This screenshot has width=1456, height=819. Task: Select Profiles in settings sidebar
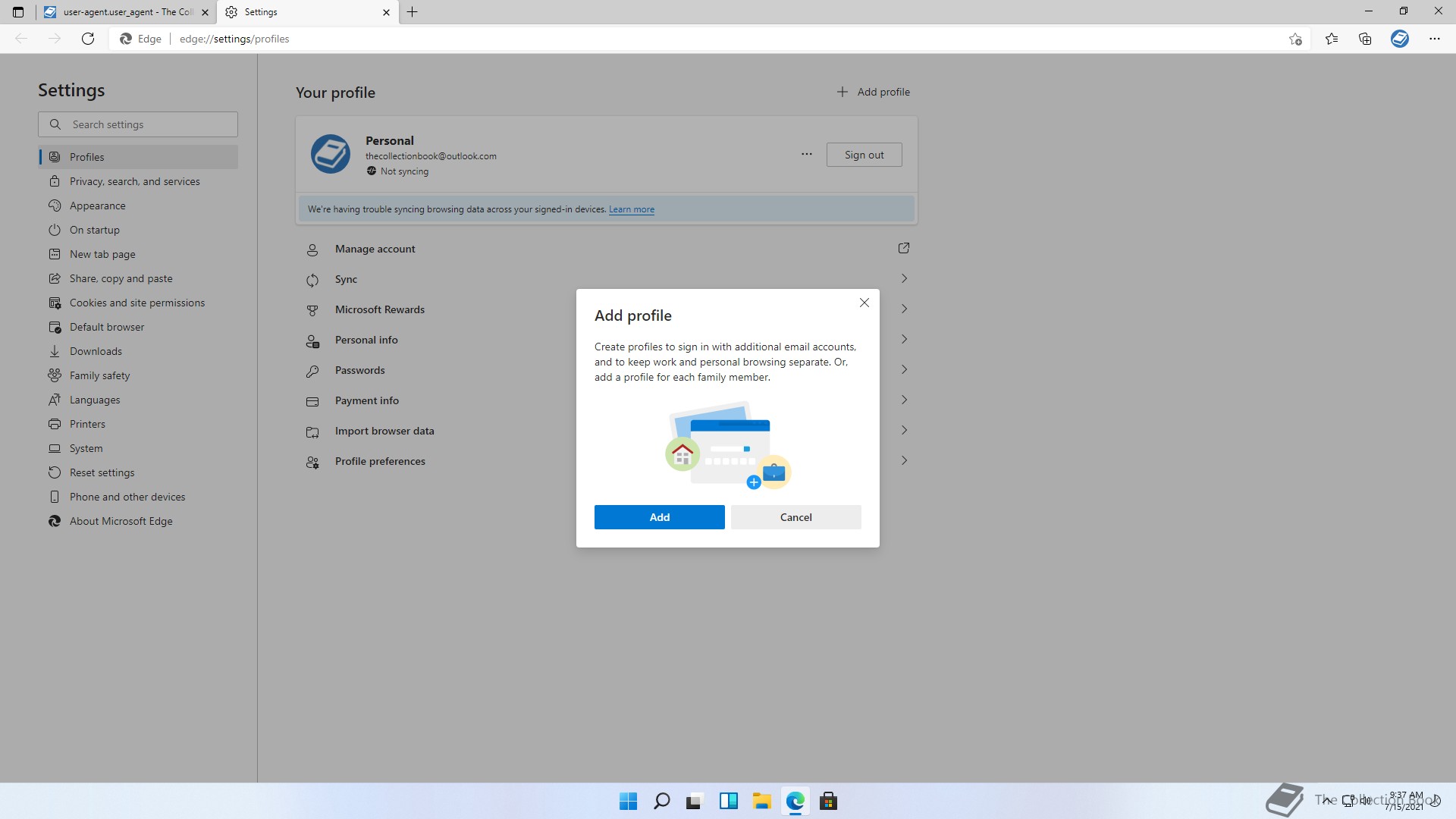(x=138, y=157)
